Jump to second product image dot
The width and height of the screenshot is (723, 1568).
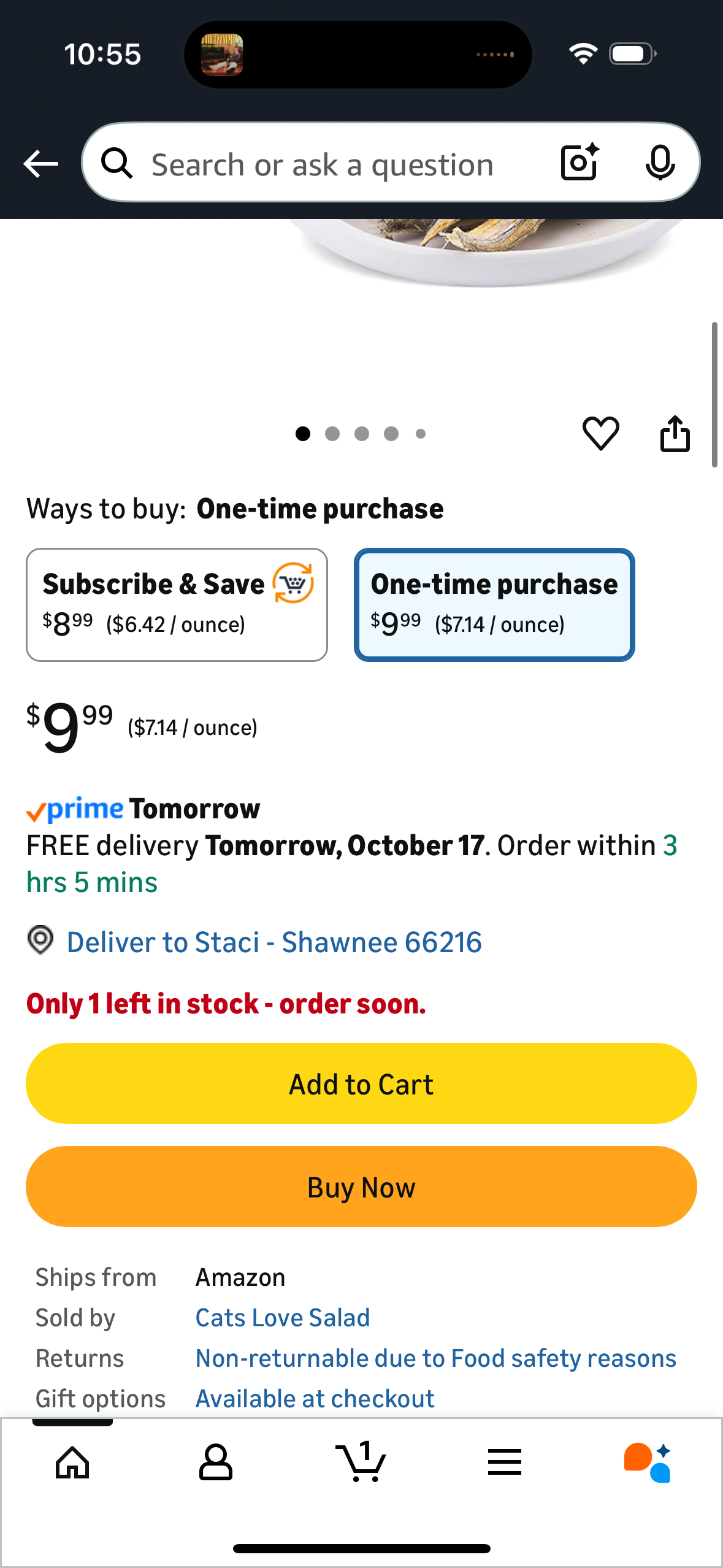click(x=332, y=434)
